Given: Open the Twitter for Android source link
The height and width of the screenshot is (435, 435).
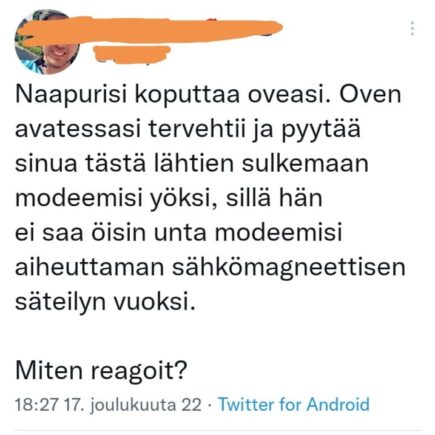Looking at the screenshot, I should [294, 404].
